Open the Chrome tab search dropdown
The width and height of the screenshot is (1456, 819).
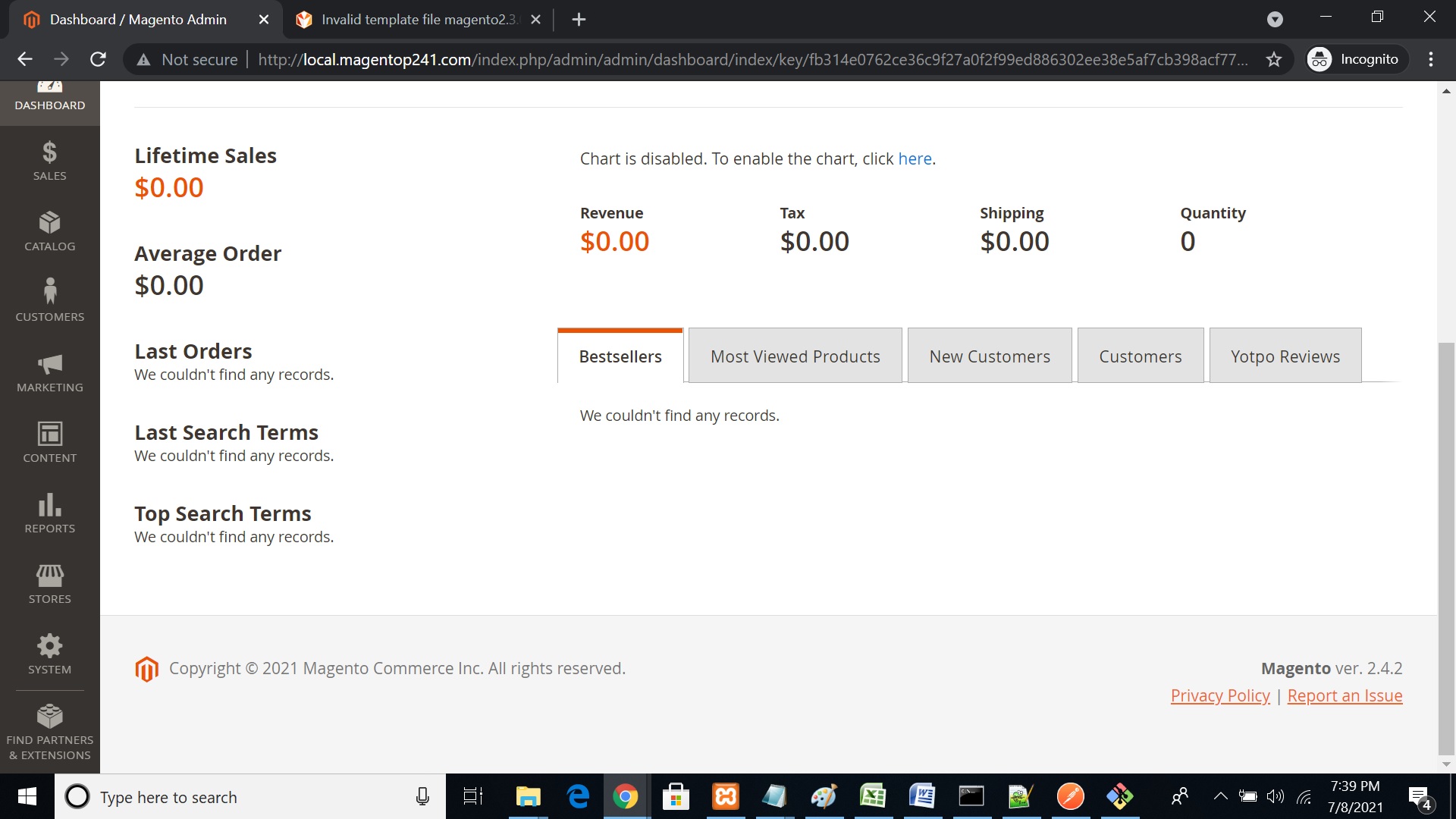pos(1276,19)
